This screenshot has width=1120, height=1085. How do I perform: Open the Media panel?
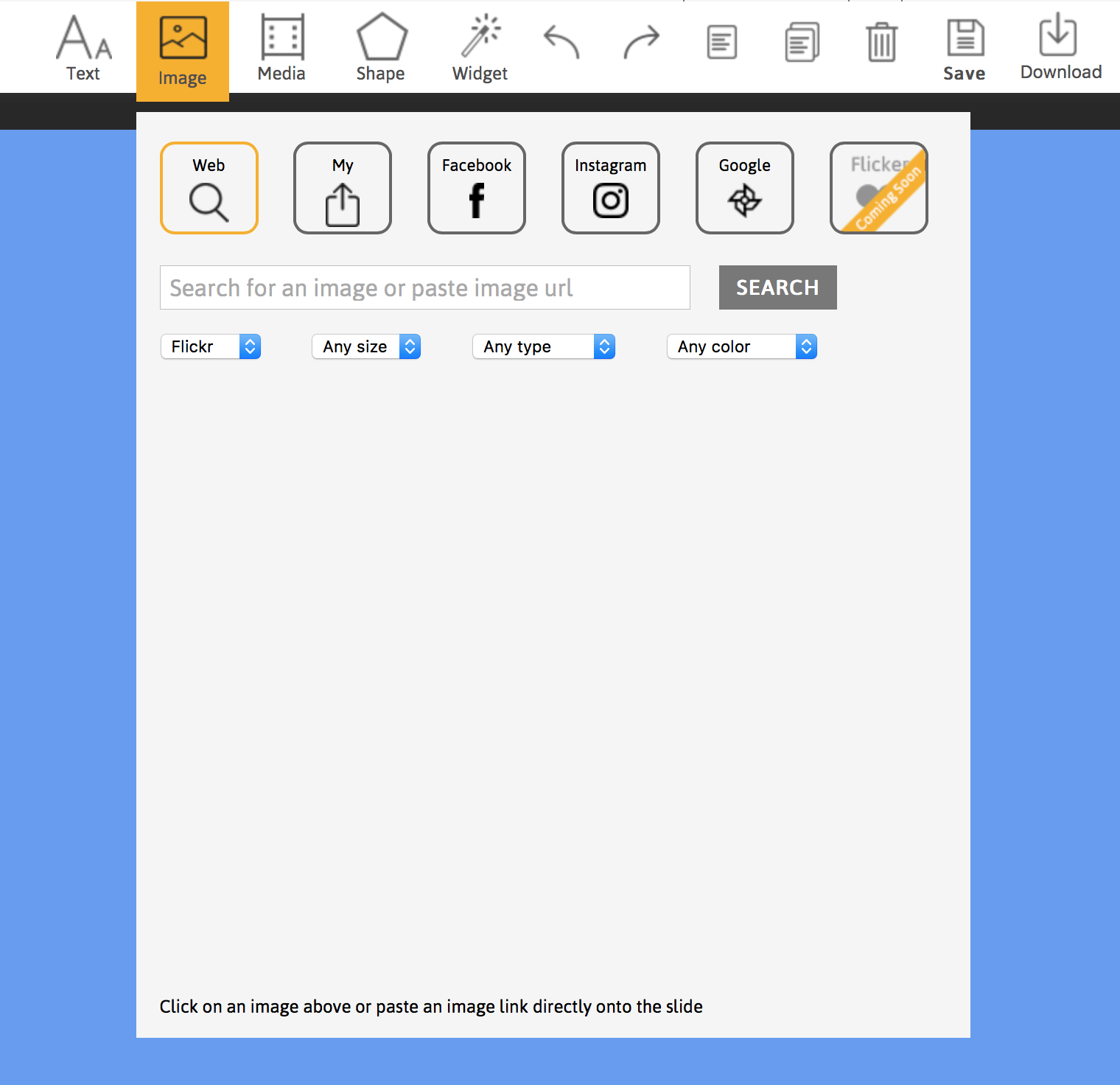[x=281, y=46]
